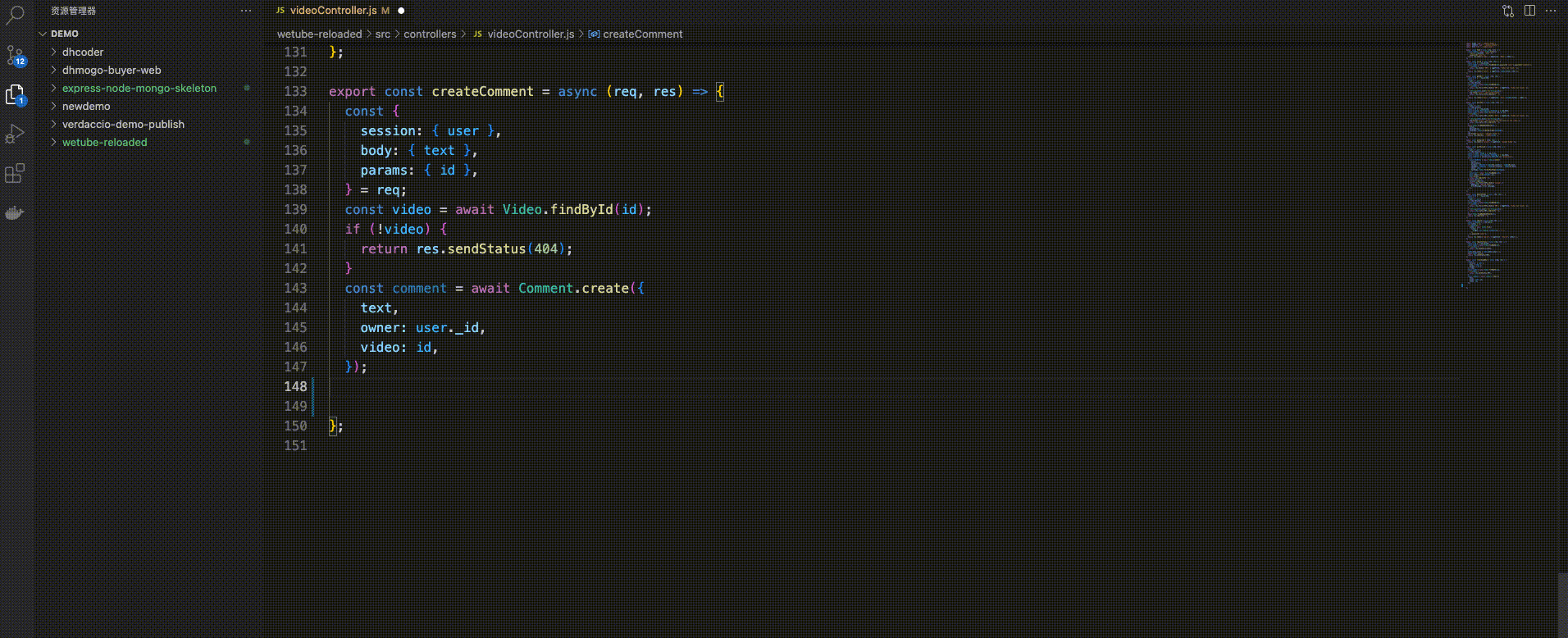Open the Search view in activity bar
The height and width of the screenshot is (638, 1568).
tap(15, 15)
